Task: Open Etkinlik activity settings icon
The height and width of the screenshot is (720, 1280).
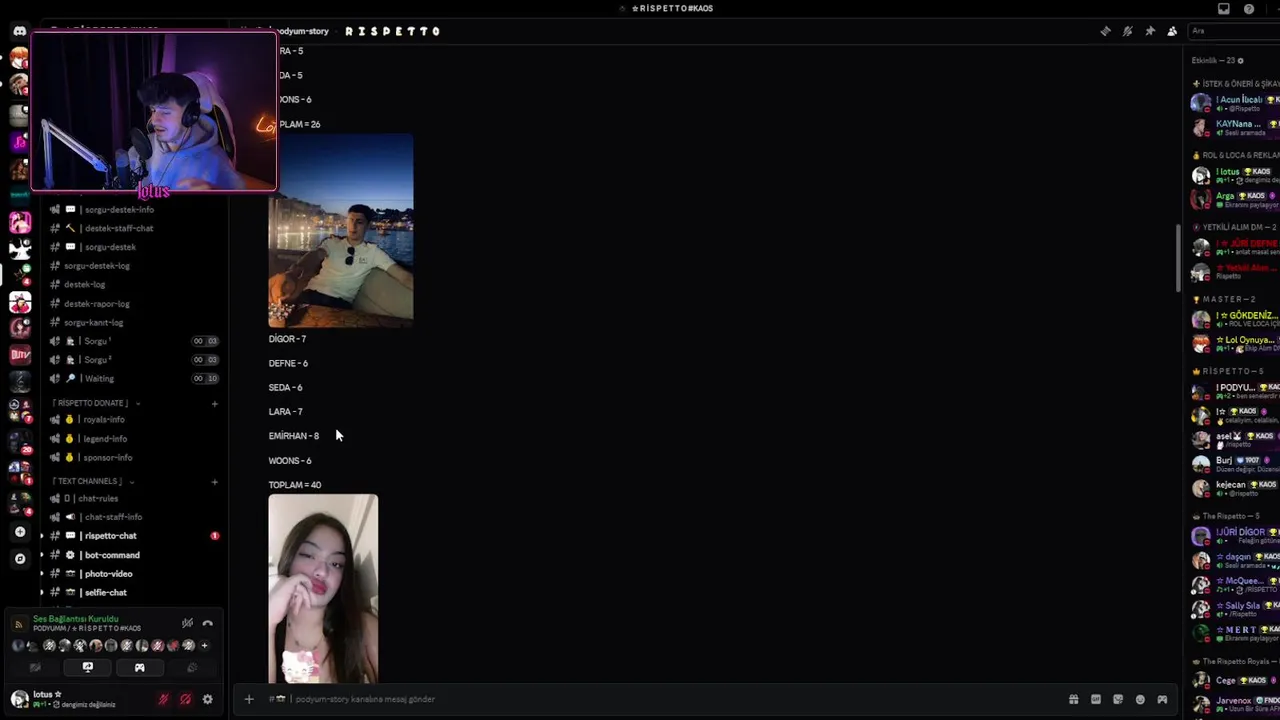Action: 1241,61
